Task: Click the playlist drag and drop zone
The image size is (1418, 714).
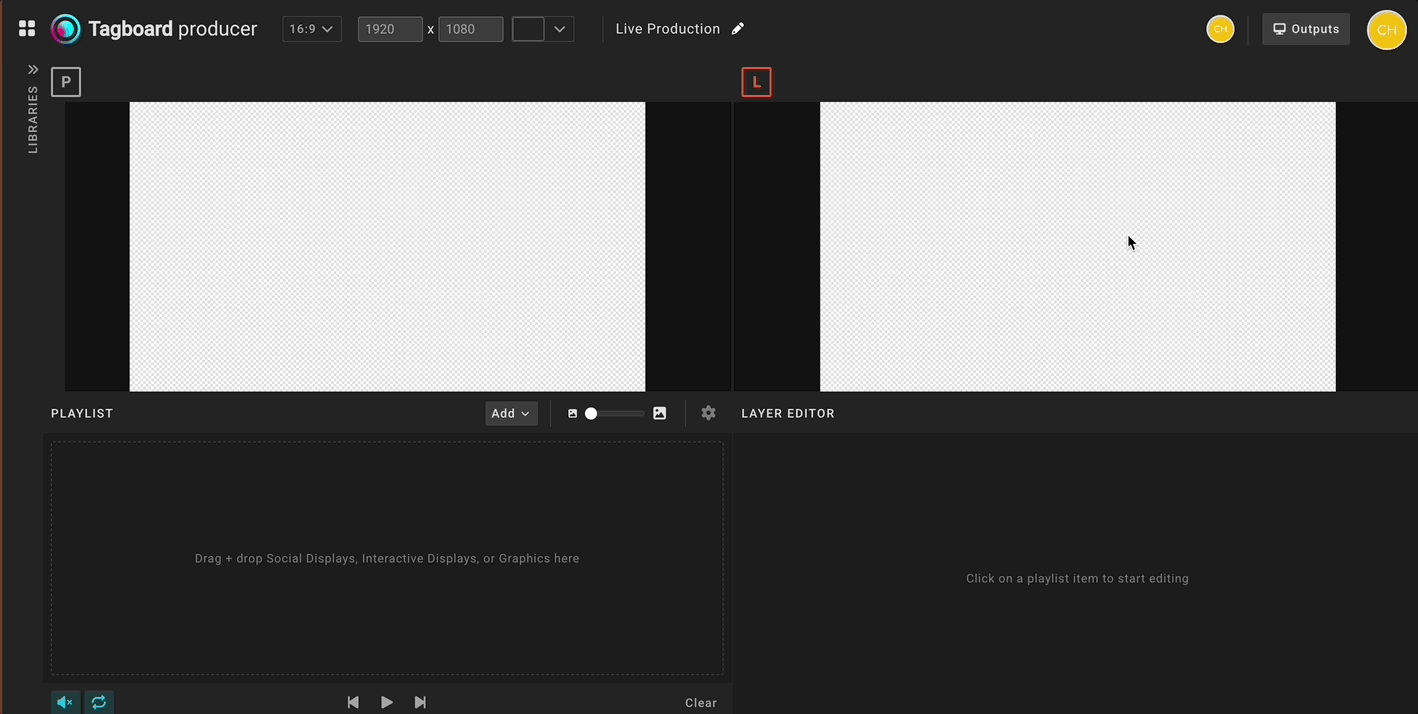Action: pos(387,558)
